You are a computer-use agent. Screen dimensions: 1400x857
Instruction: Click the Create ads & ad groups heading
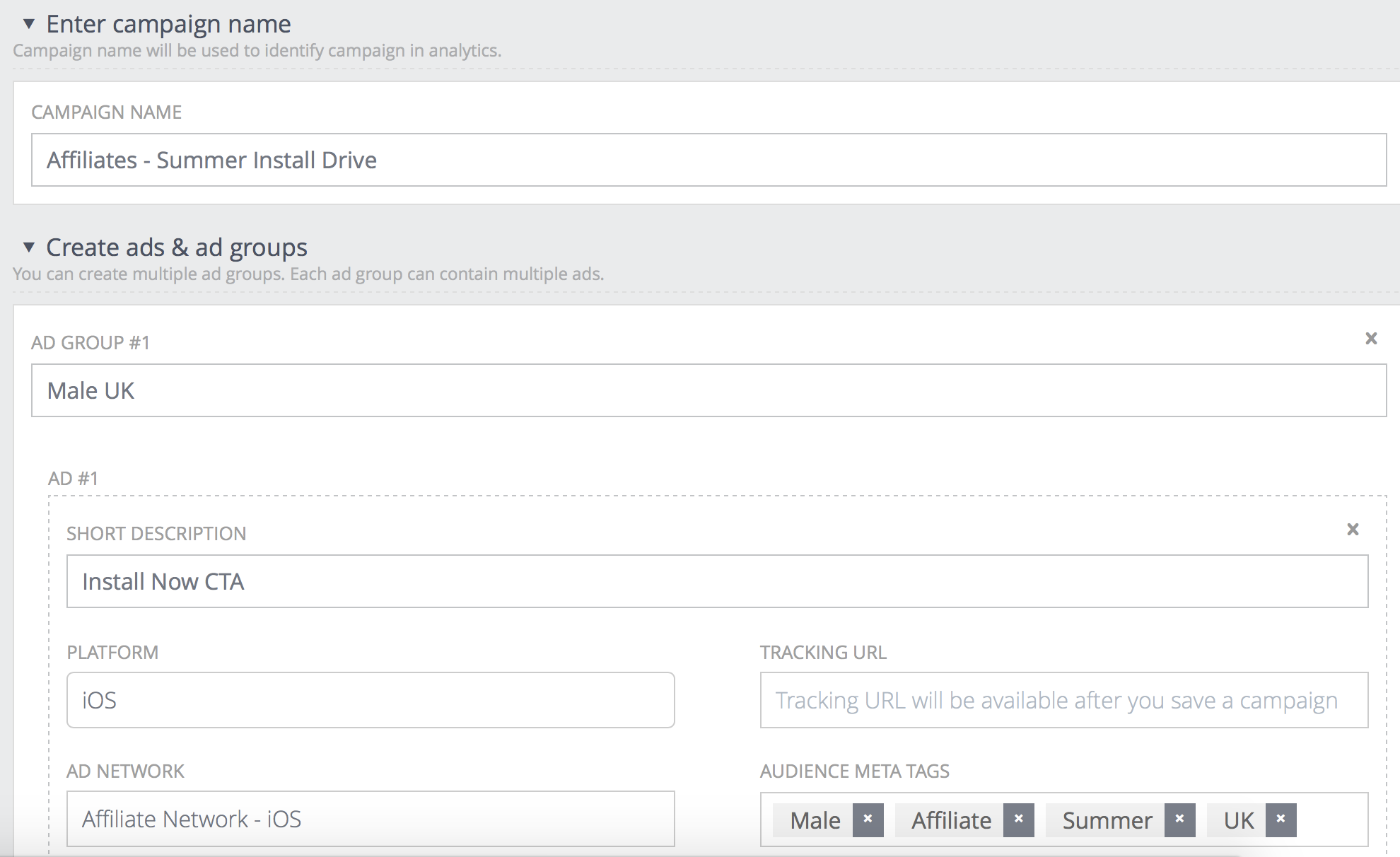(177, 247)
